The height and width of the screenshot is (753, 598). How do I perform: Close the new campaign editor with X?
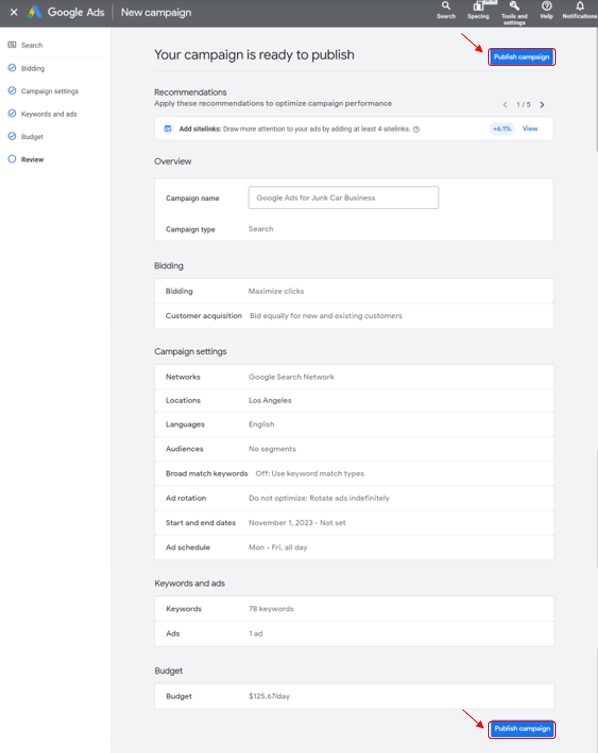[14, 12]
